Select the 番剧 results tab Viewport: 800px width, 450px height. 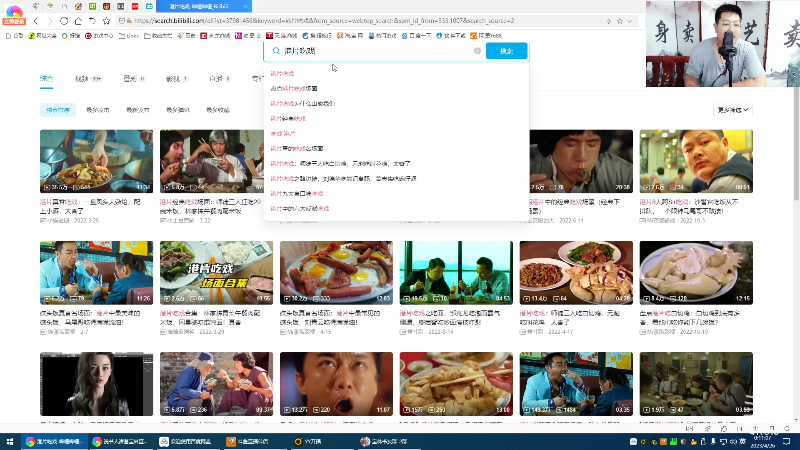tap(134, 79)
